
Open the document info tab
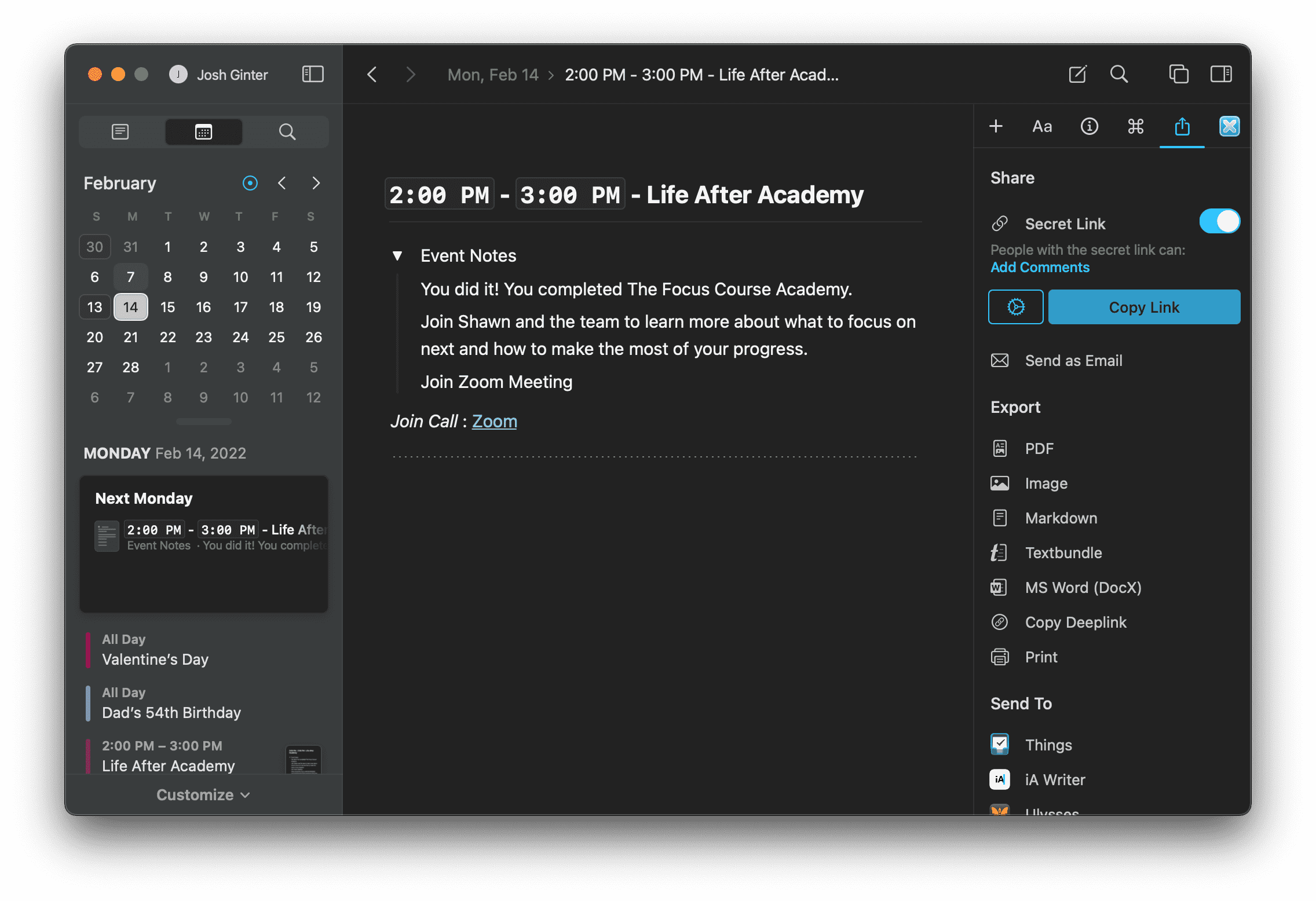(1090, 126)
